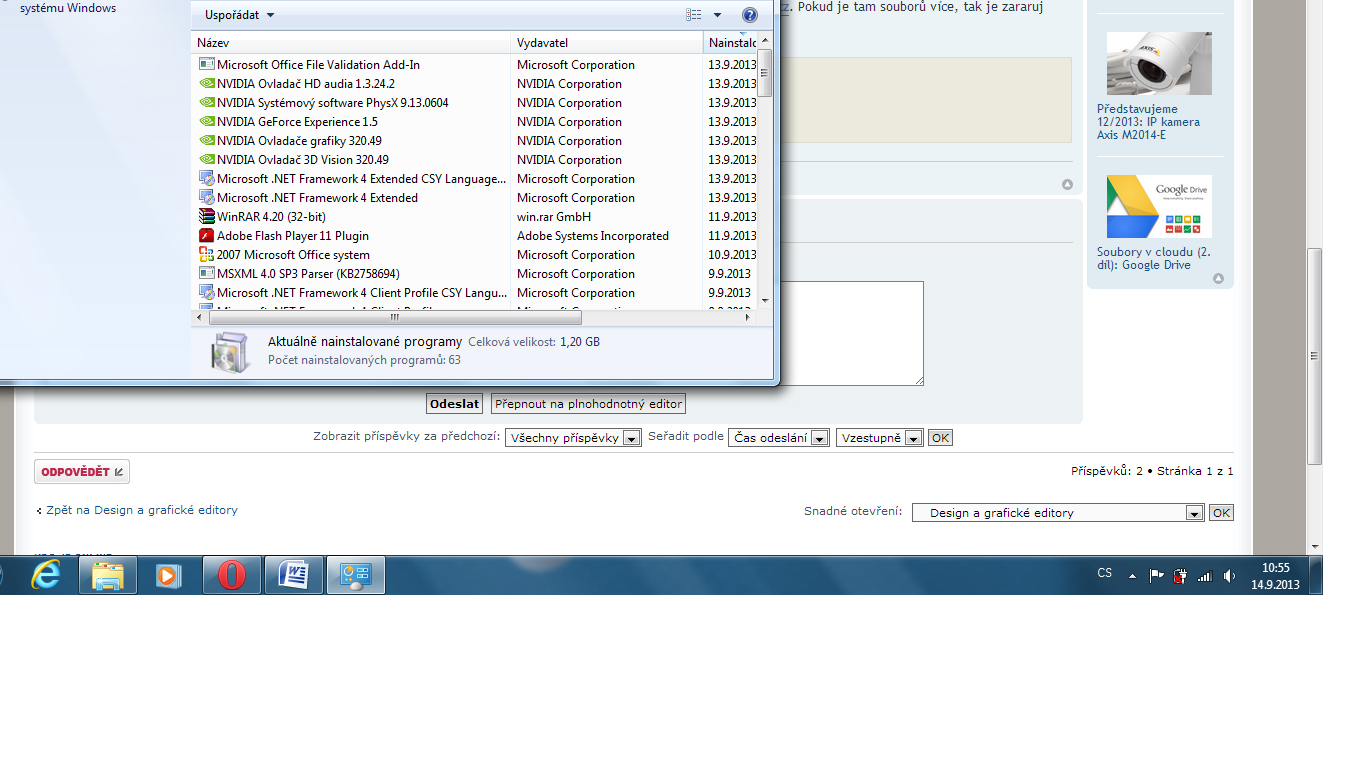Open IP kamera Axis M2014-E article link
This screenshot has width=1366, height=768.
[x=1148, y=122]
